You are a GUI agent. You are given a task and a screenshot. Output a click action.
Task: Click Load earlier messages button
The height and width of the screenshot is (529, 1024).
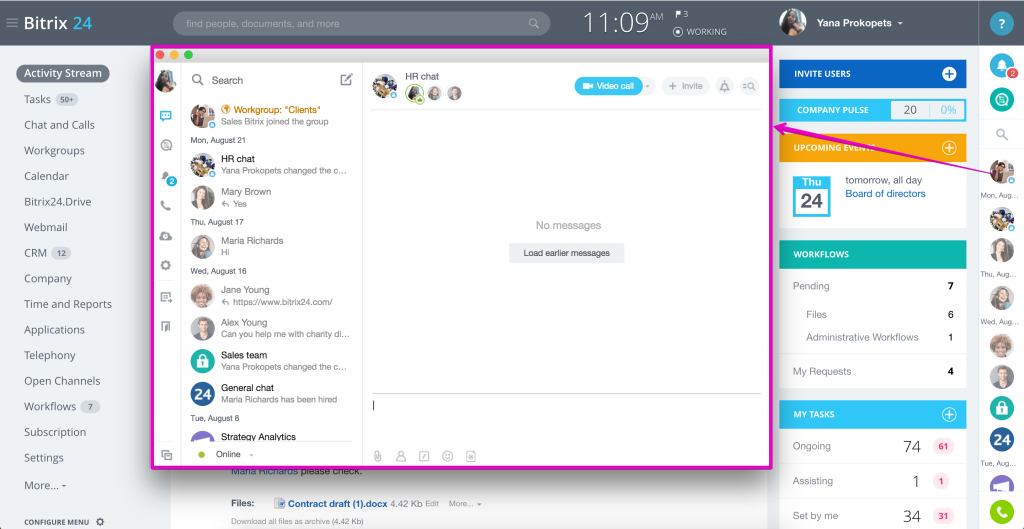point(566,253)
